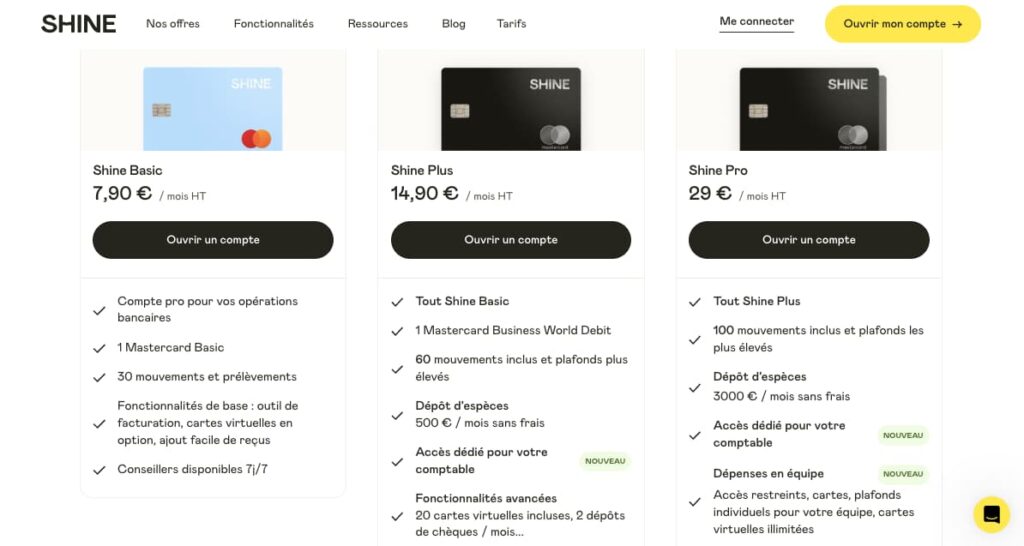Click the SHINE logo in header
This screenshot has height=546, width=1024.
click(78, 24)
